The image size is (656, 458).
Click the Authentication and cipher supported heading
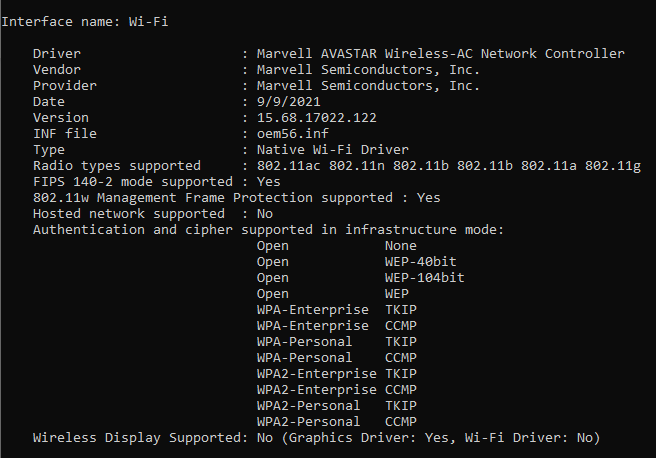pyautogui.click(x=268, y=230)
